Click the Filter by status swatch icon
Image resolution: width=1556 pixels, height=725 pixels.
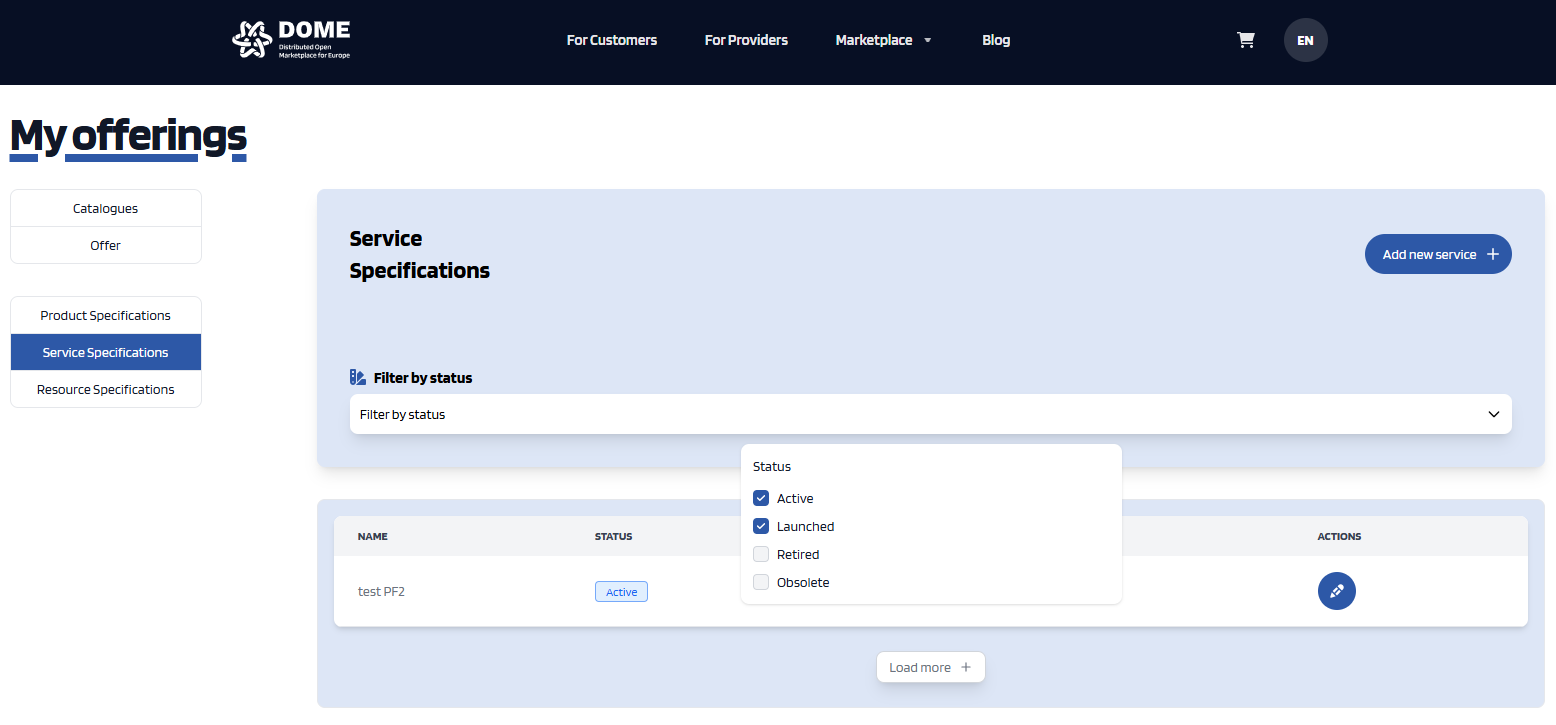click(358, 377)
